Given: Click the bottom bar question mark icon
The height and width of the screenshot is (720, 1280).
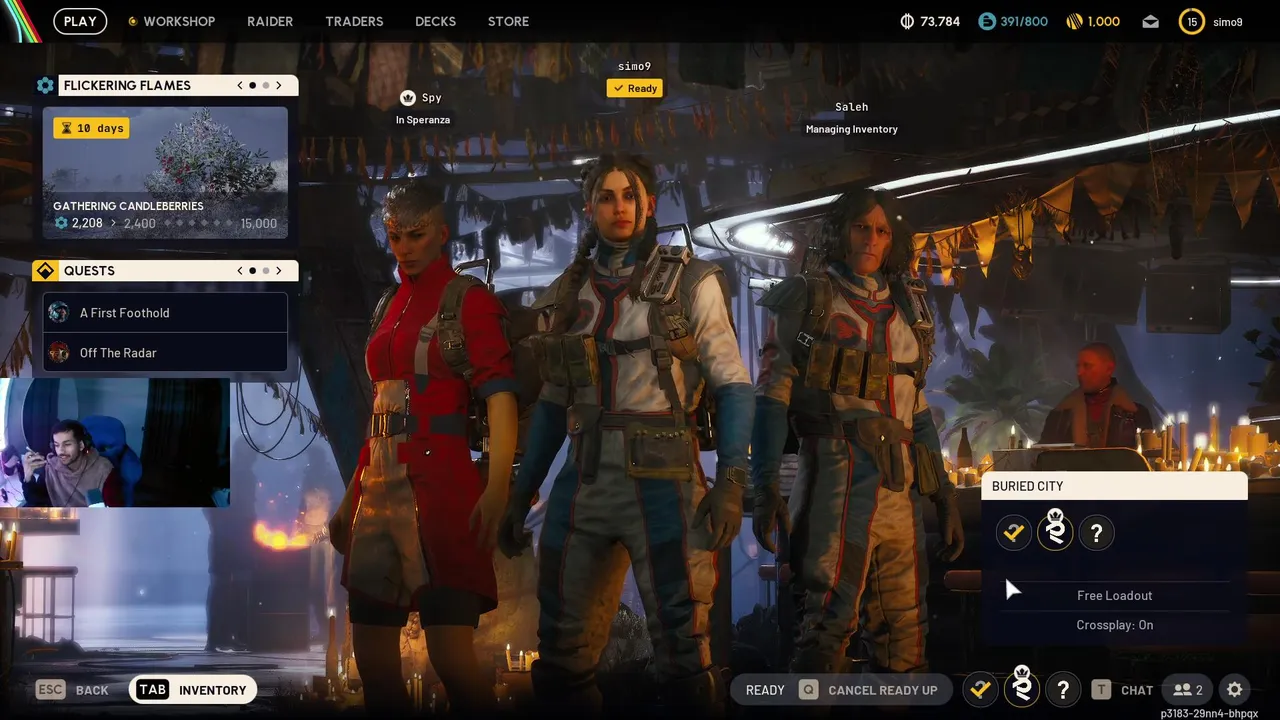Looking at the screenshot, I should pos(1063,689).
